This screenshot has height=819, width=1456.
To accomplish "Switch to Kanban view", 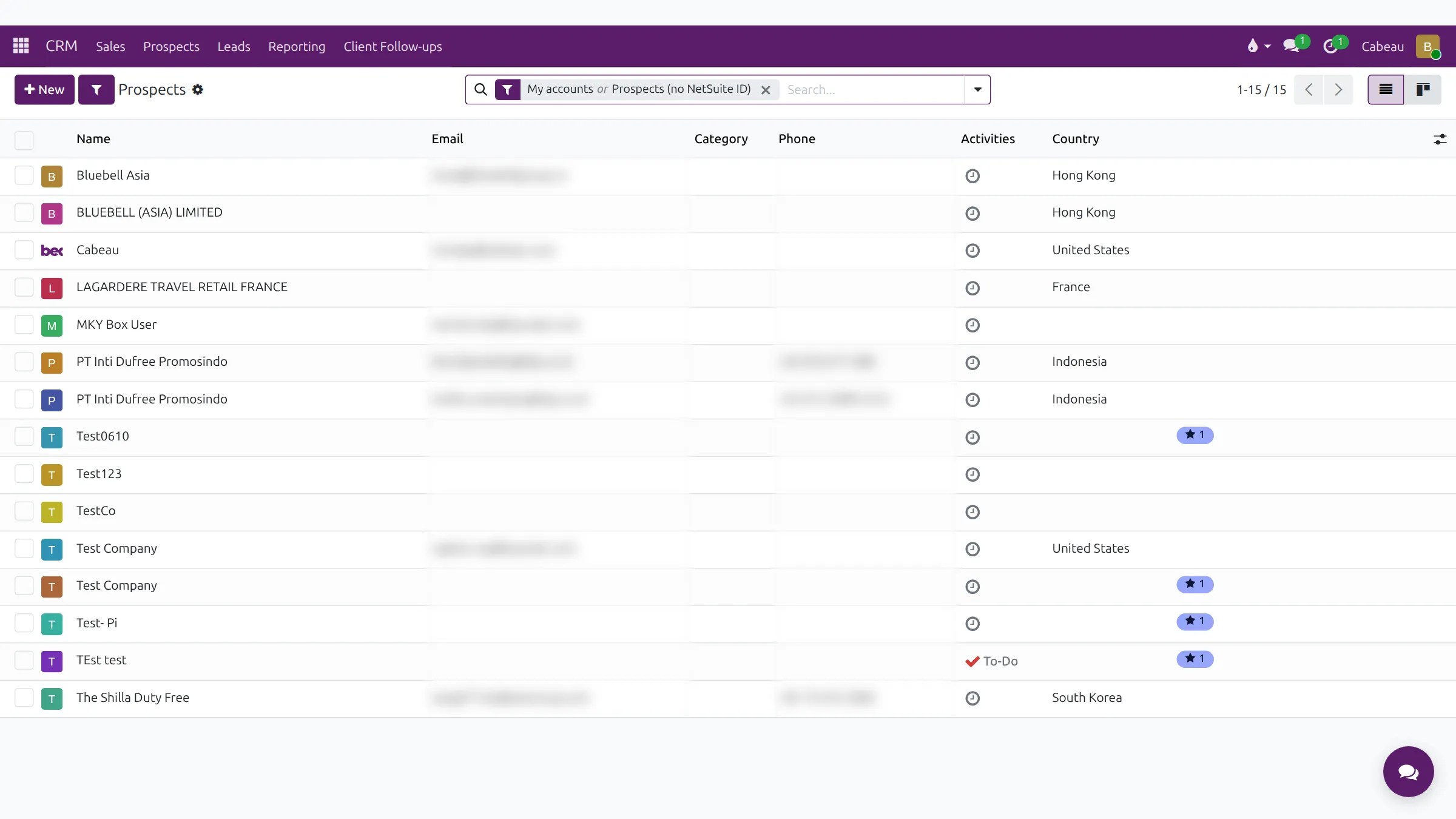I will point(1423,90).
